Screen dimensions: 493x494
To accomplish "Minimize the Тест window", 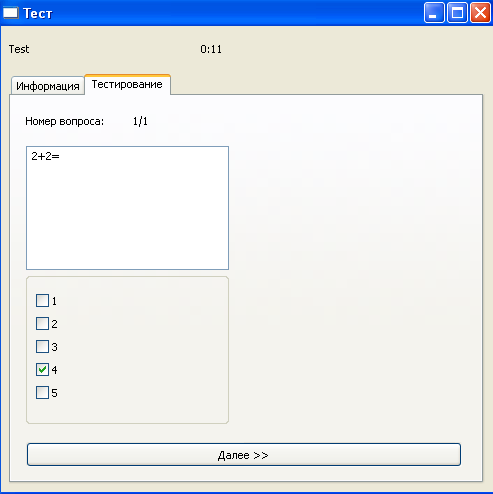I will 434,13.
